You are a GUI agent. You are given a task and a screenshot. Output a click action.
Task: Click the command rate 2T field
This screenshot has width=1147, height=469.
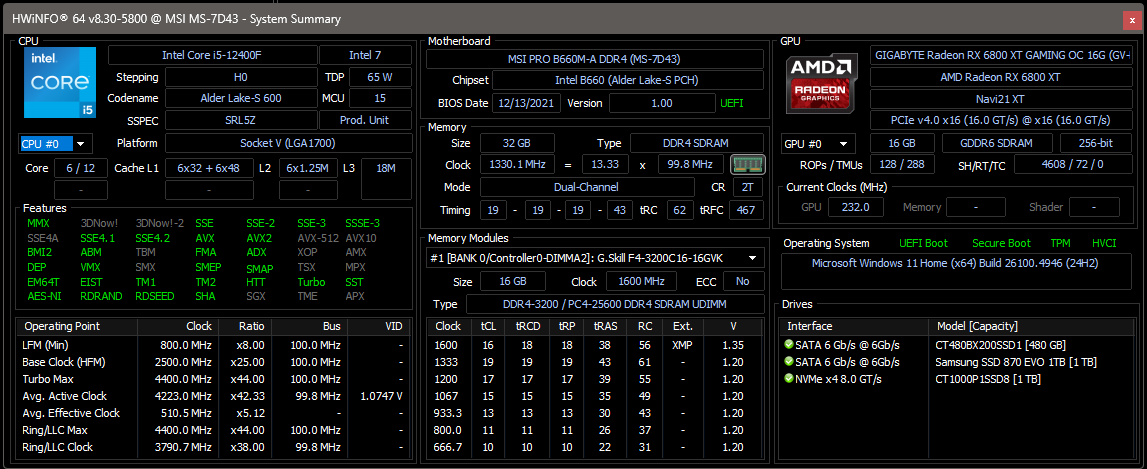748,187
